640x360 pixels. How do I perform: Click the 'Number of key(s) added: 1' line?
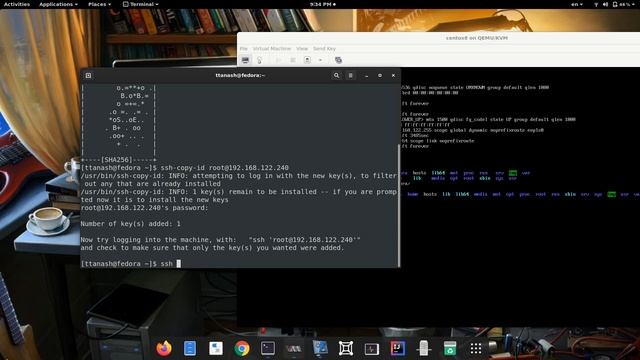point(130,224)
